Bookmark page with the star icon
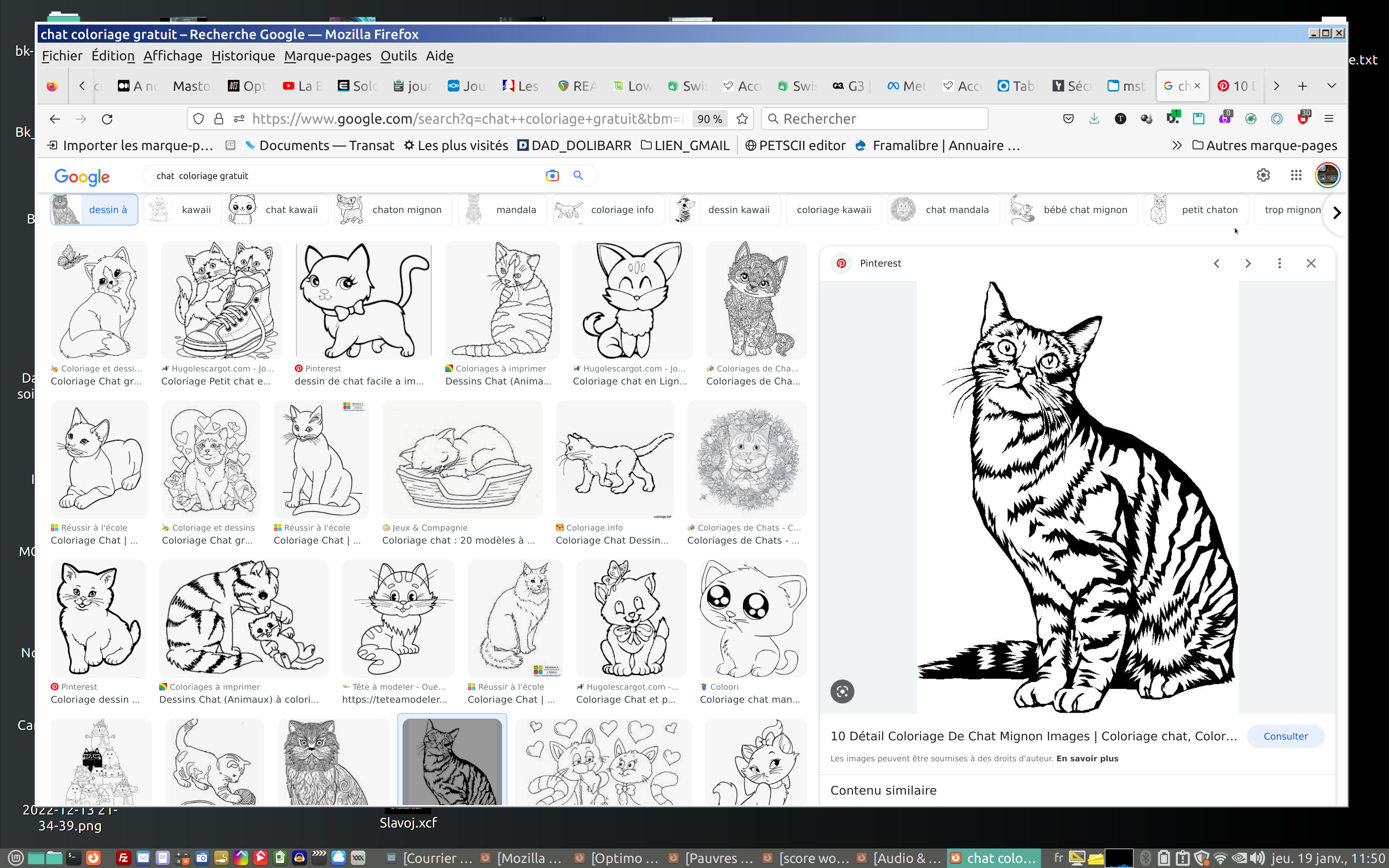This screenshot has width=1389, height=868. [x=742, y=119]
